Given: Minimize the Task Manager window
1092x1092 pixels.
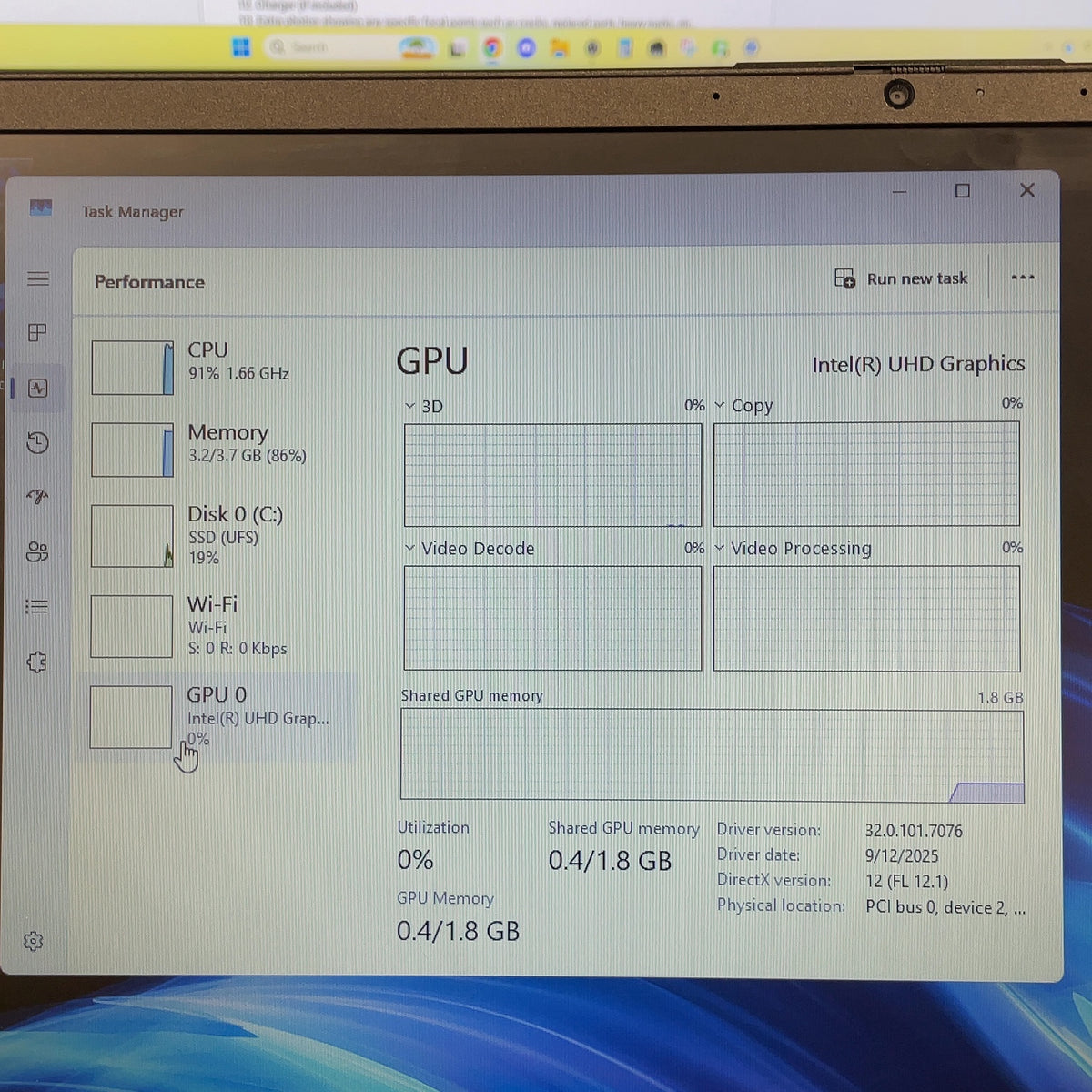Looking at the screenshot, I should [900, 192].
